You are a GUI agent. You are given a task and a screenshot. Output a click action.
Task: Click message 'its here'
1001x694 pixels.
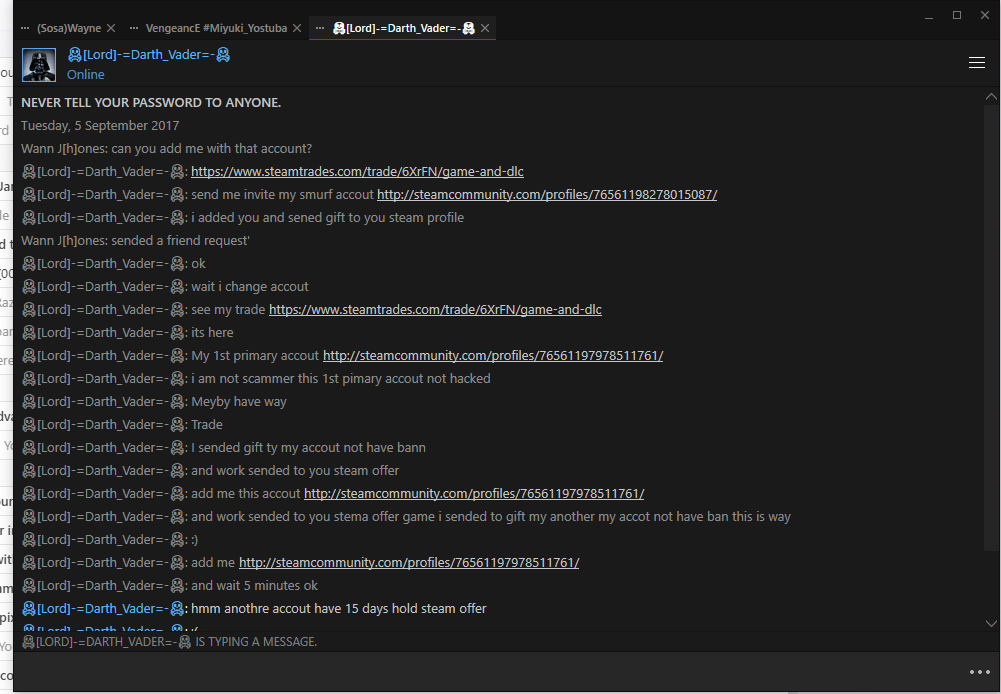coord(212,333)
